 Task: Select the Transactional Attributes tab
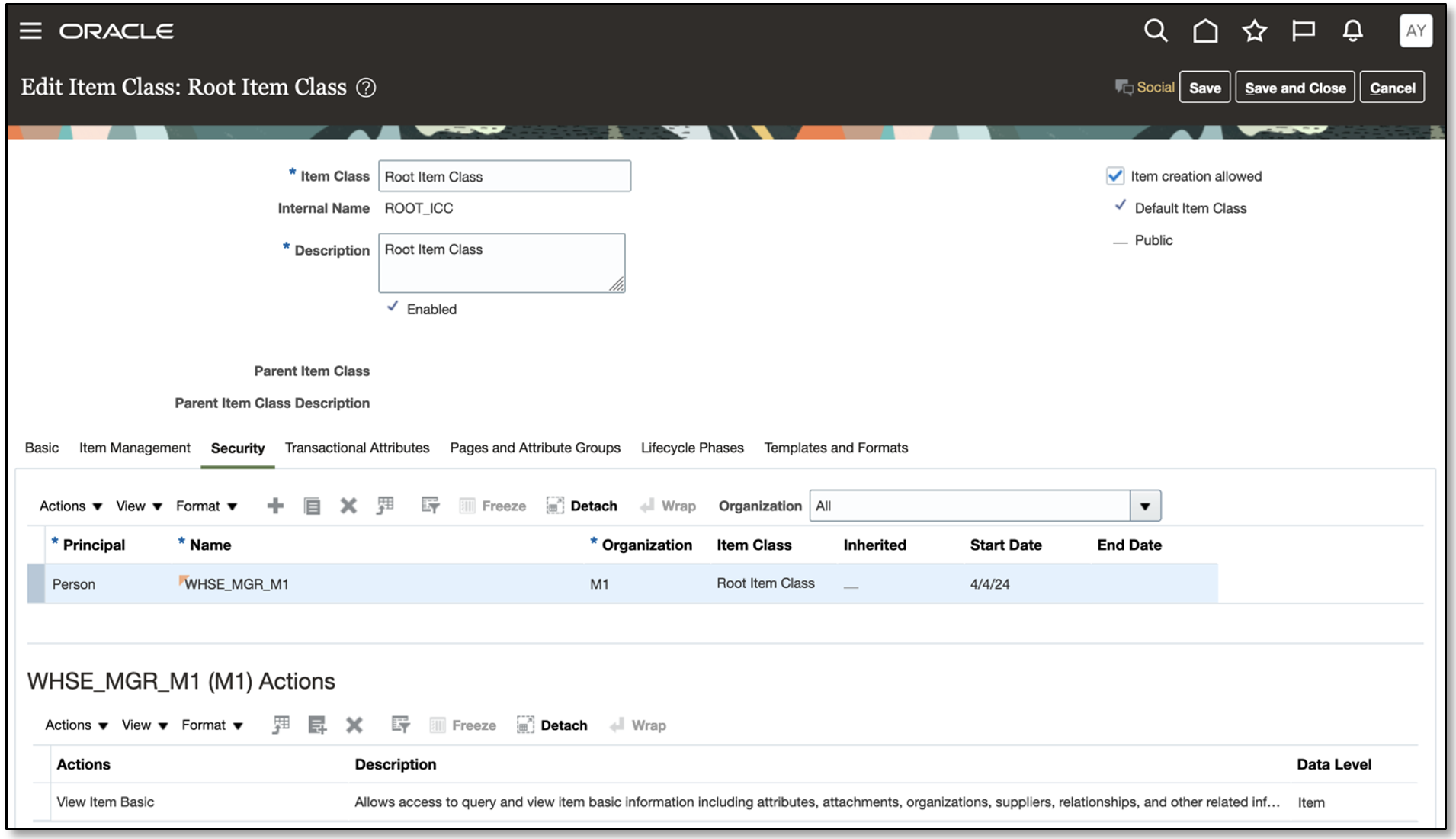click(357, 448)
